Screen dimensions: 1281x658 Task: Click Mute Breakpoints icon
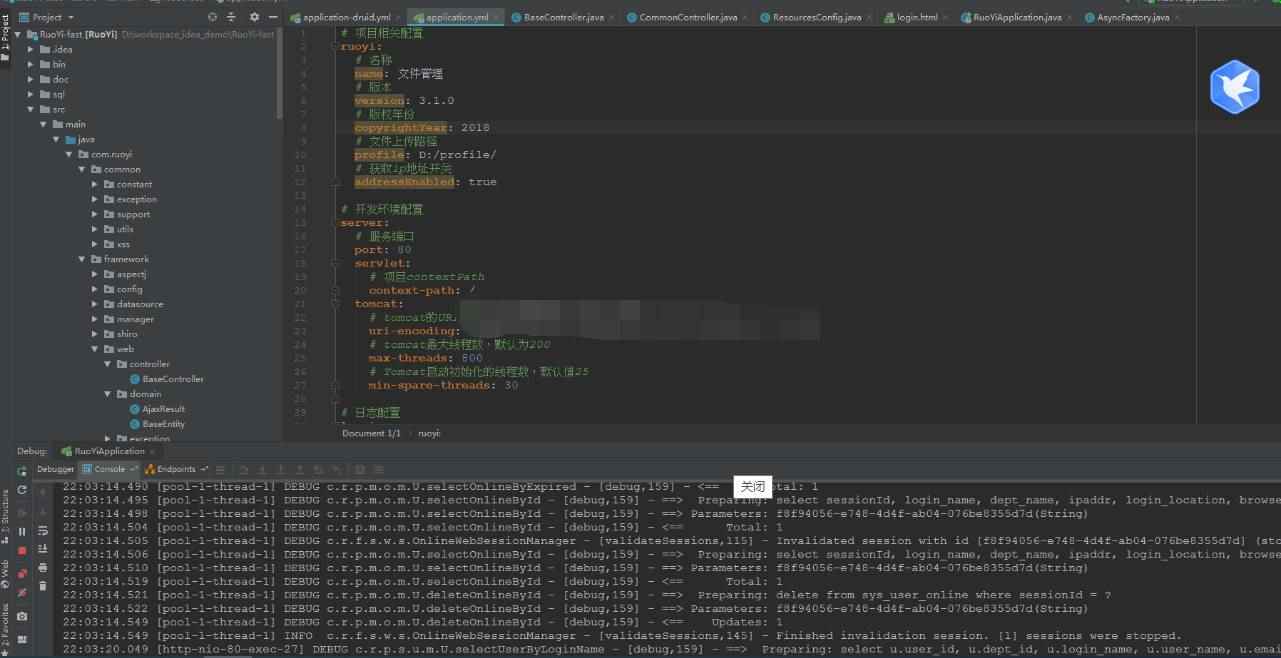pyautogui.click(x=22, y=592)
